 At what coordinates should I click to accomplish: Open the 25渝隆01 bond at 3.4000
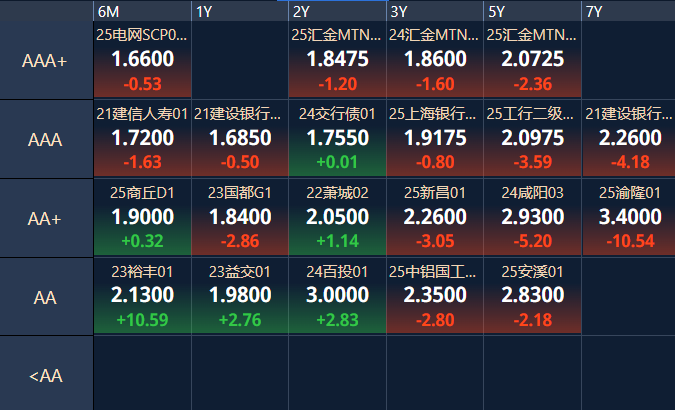[x=629, y=218]
